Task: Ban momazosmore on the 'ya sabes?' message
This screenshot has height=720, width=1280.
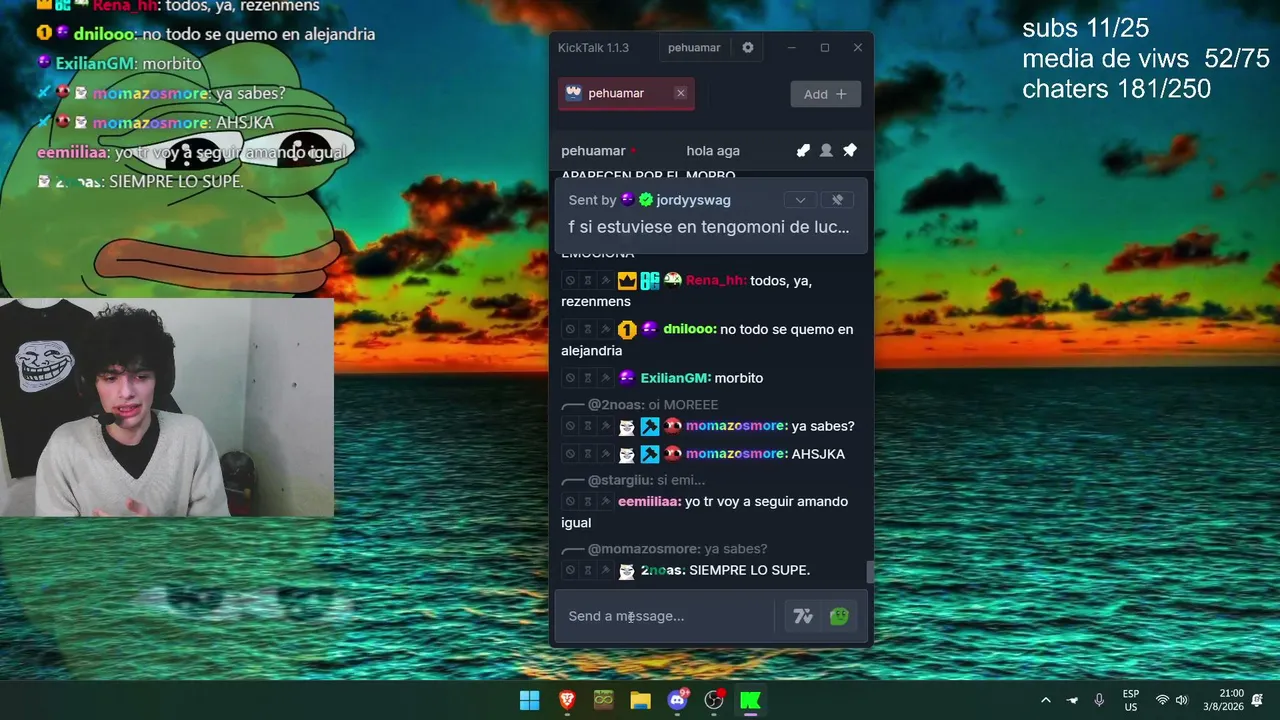Action: (x=570, y=426)
